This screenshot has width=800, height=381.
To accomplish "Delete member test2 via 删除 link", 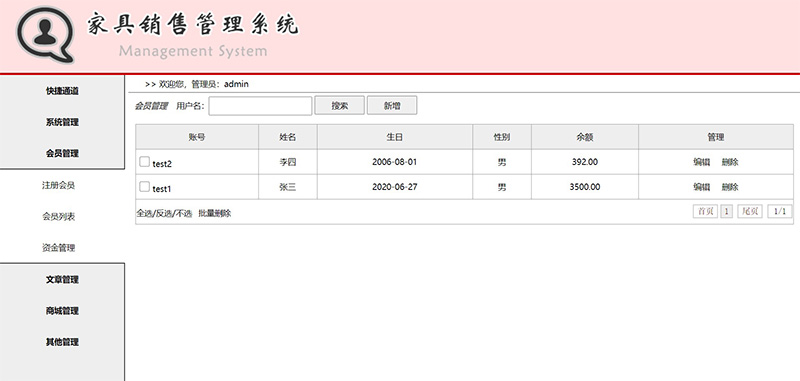I will point(730,162).
